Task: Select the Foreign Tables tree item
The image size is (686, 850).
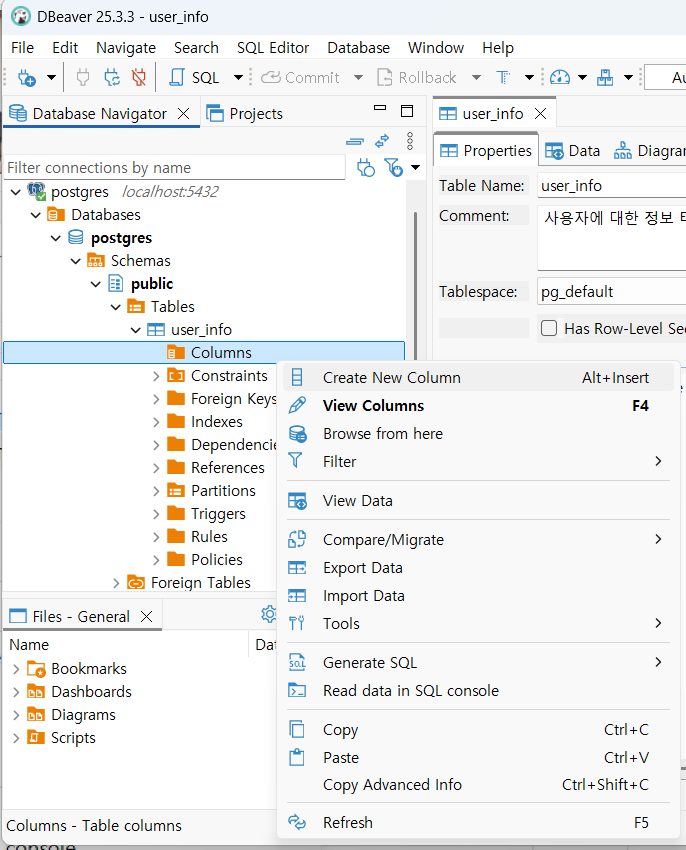Action: click(x=200, y=583)
